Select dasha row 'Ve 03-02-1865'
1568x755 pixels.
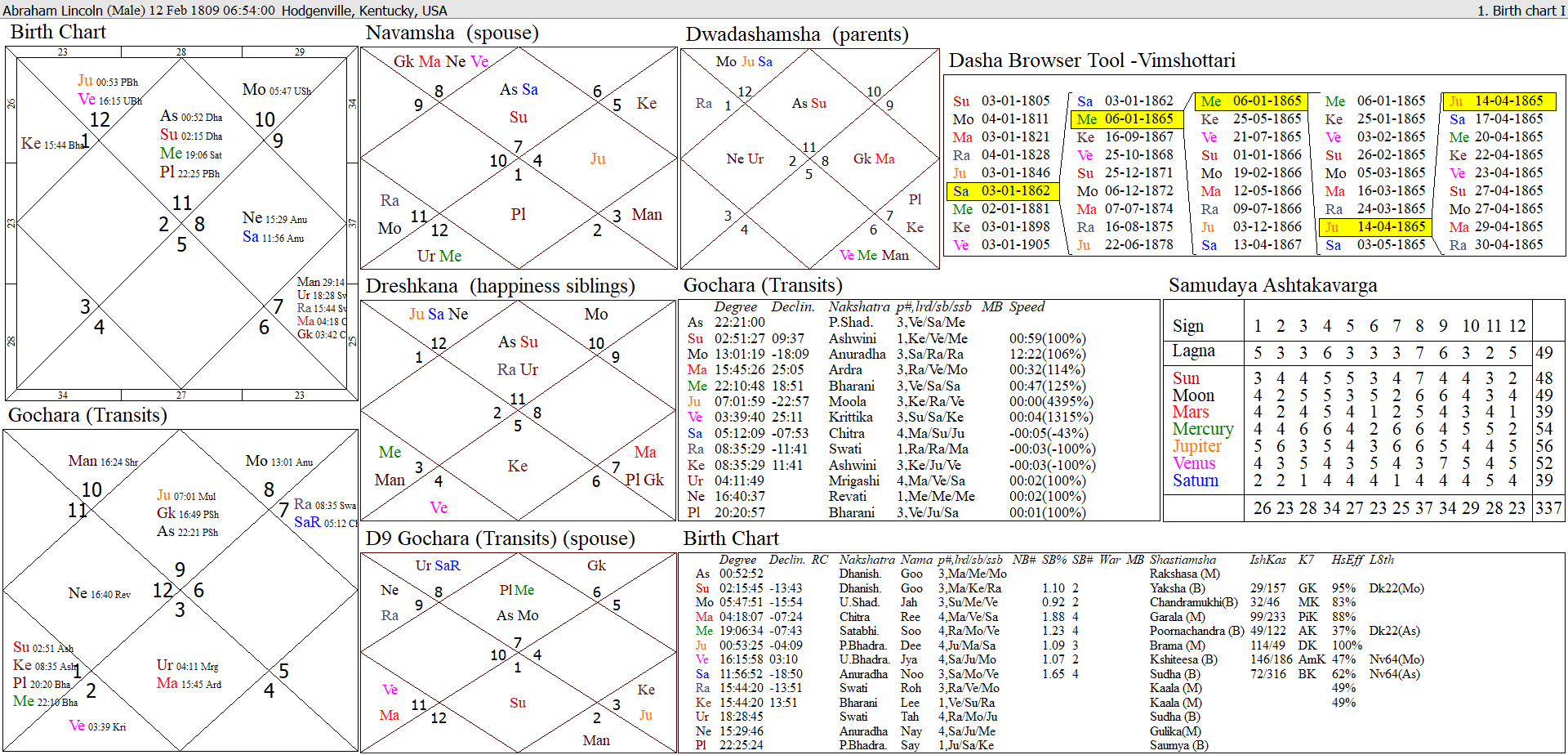[1376, 137]
